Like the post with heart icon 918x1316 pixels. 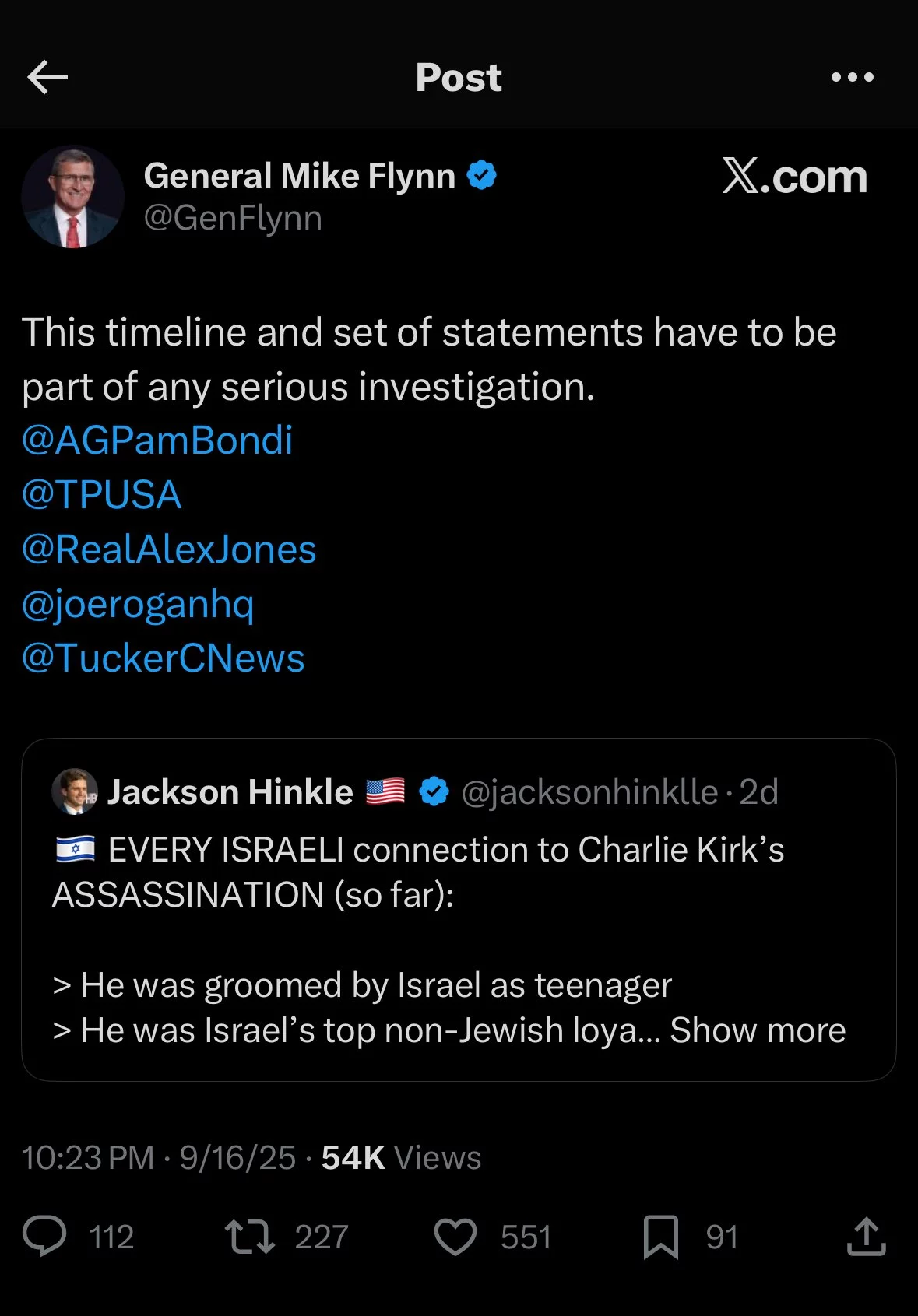click(x=455, y=1237)
